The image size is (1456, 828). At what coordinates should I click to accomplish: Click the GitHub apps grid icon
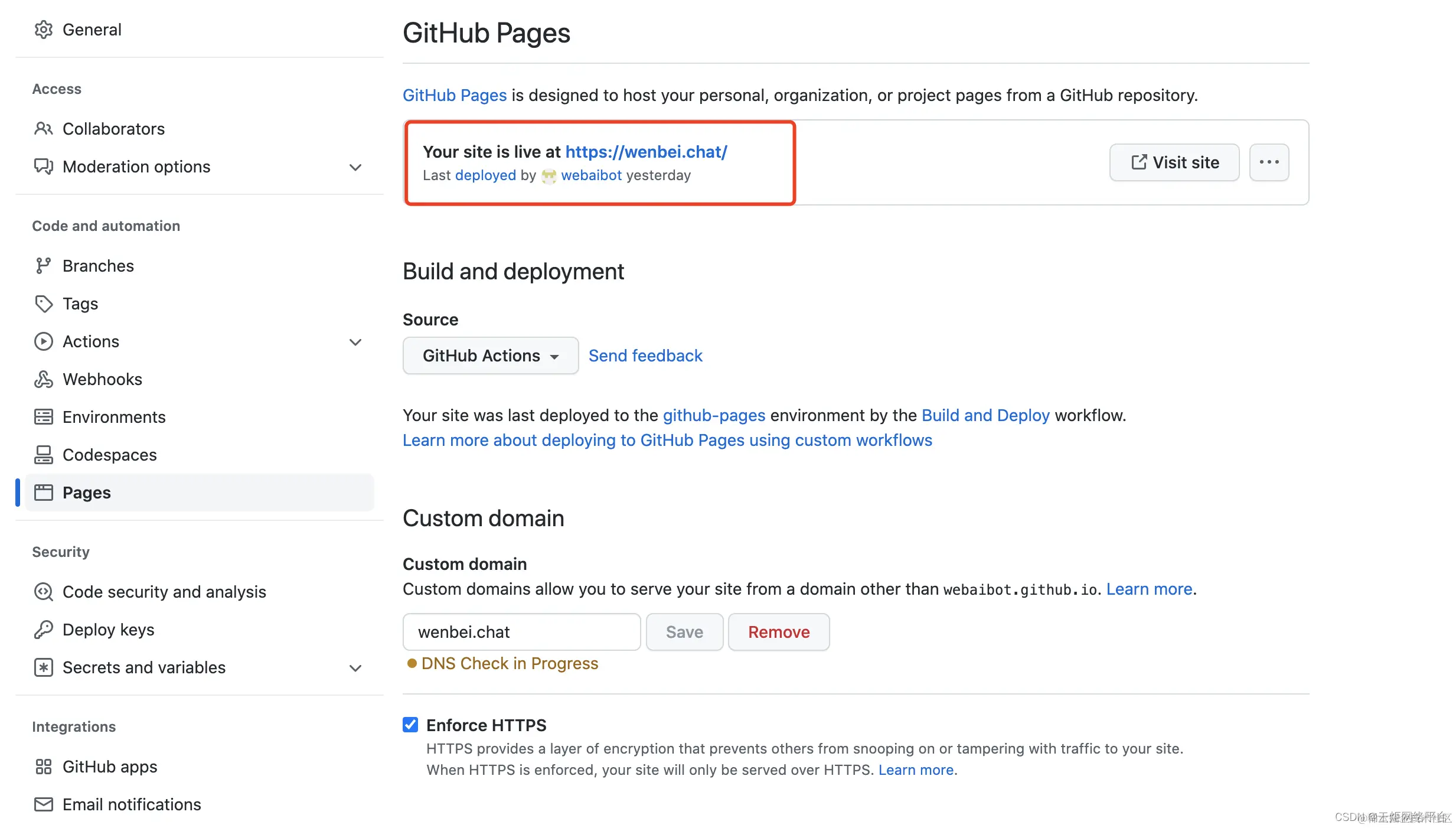coord(43,767)
